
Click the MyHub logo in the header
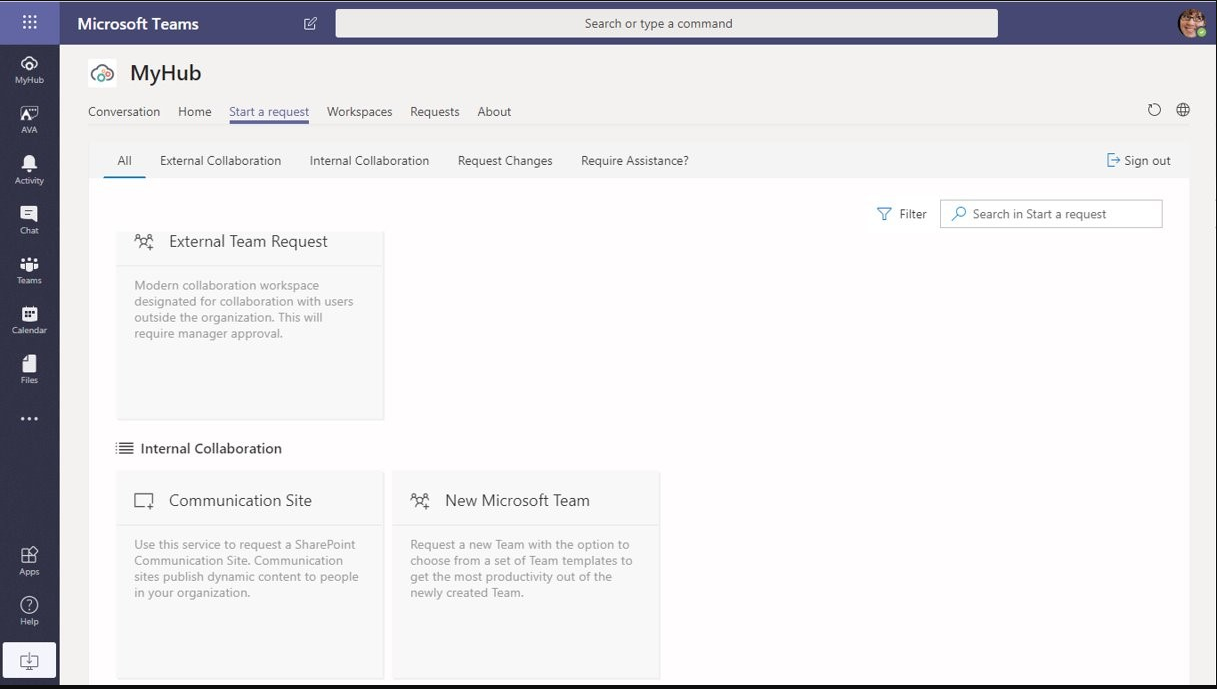pos(102,73)
